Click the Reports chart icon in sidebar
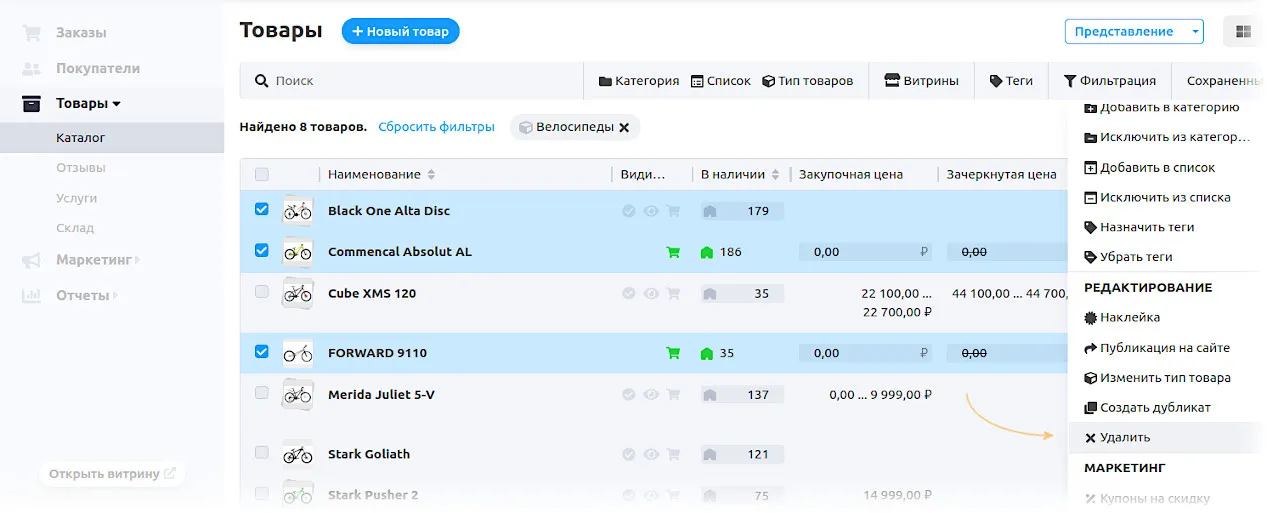Image resolution: width=1267 pixels, height=513 pixels. [x=32, y=295]
